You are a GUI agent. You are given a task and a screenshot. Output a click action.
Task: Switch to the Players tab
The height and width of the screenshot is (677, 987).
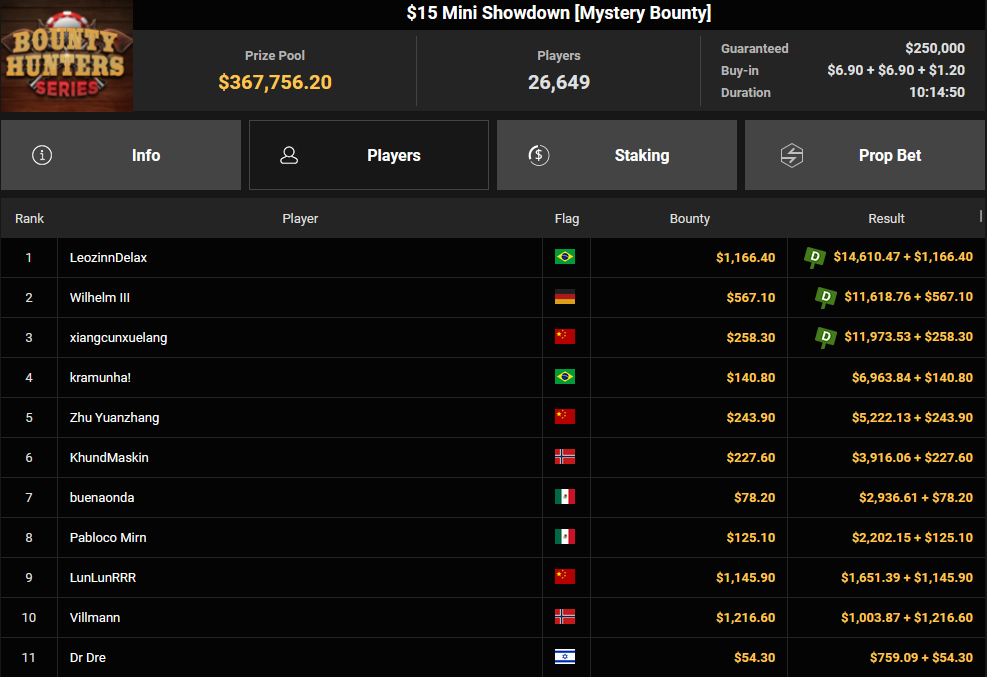(369, 155)
